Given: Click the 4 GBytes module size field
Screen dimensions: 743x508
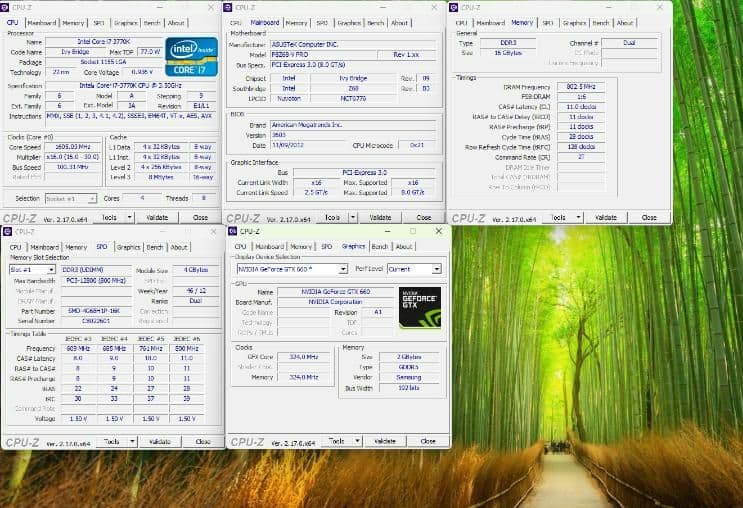Looking at the screenshot, I should pos(196,270).
